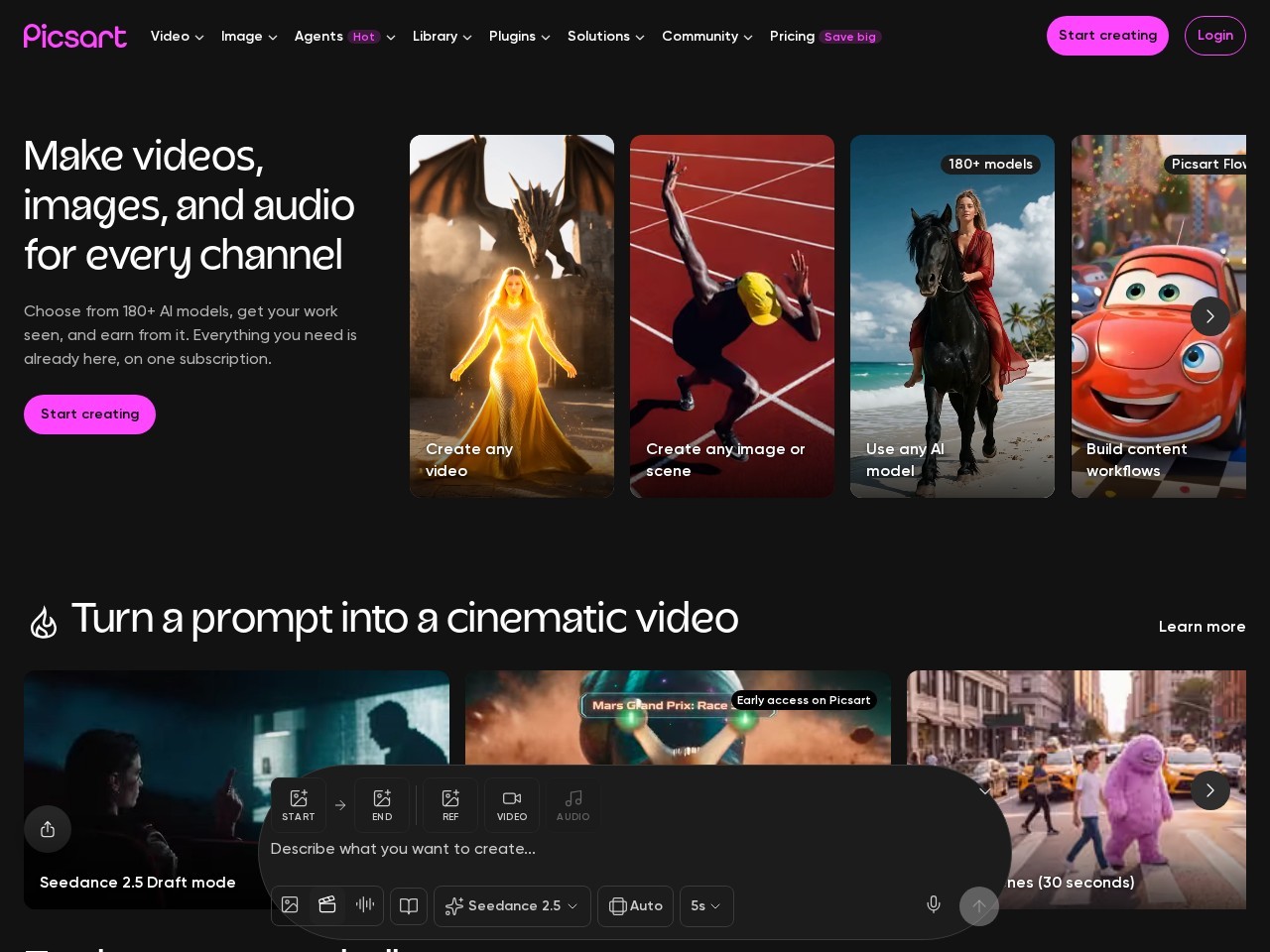Image resolution: width=1270 pixels, height=952 pixels.
Task: Add an END frame image
Action: (382, 805)
